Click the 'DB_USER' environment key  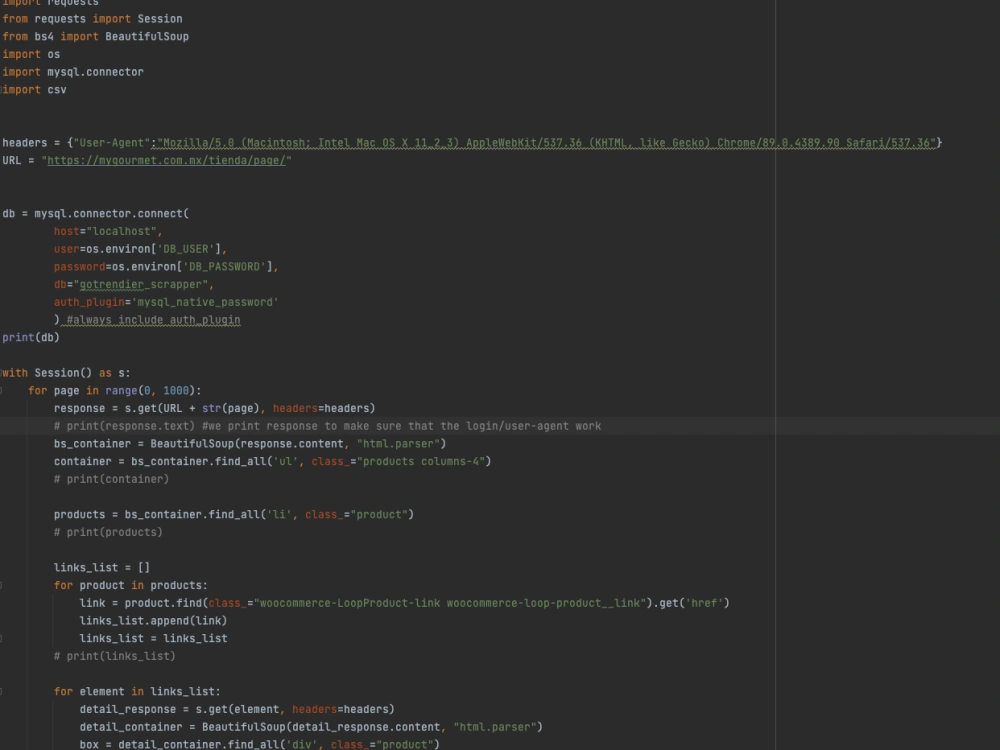[x=186, y=249]
